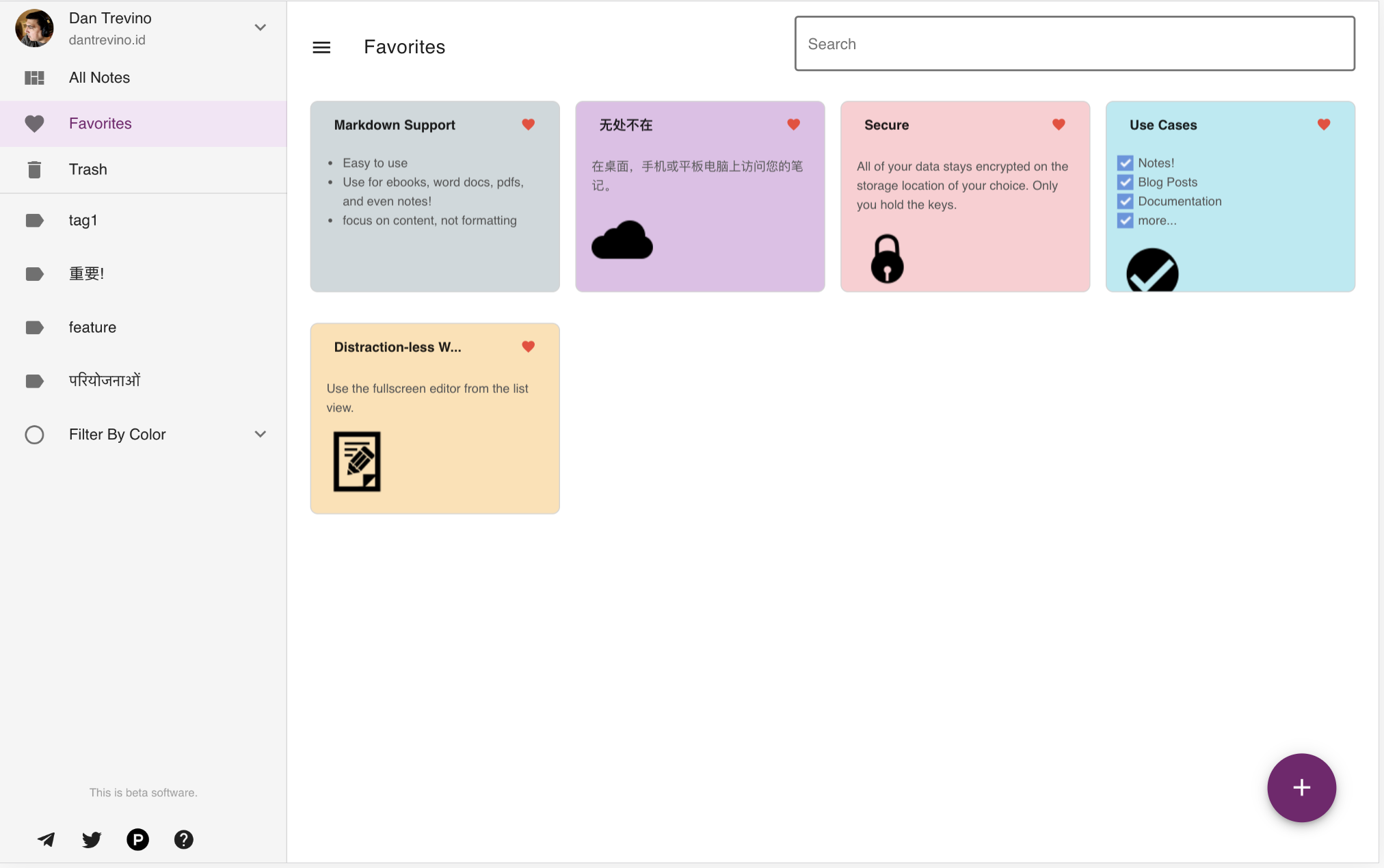Viewport: 1384px width, 868px height.
Task: Open the Twitter bird icon
Action: 92,839
